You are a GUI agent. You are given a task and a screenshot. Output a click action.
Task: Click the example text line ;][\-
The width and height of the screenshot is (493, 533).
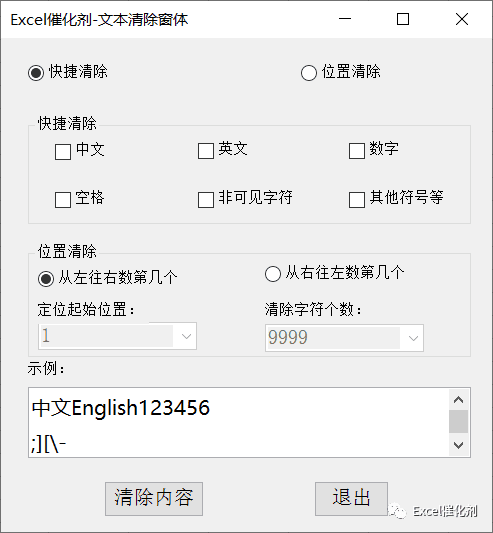click(x=48, y=444)
